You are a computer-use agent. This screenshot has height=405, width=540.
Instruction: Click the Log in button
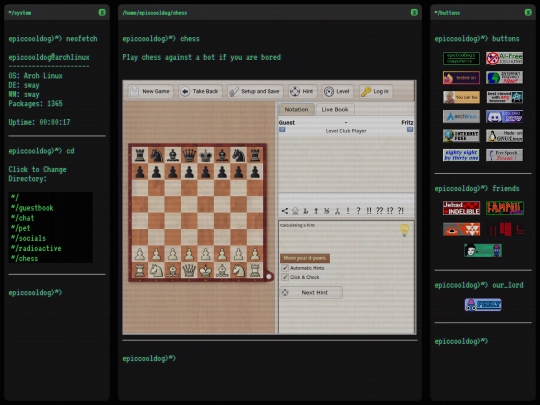[375, 91]
